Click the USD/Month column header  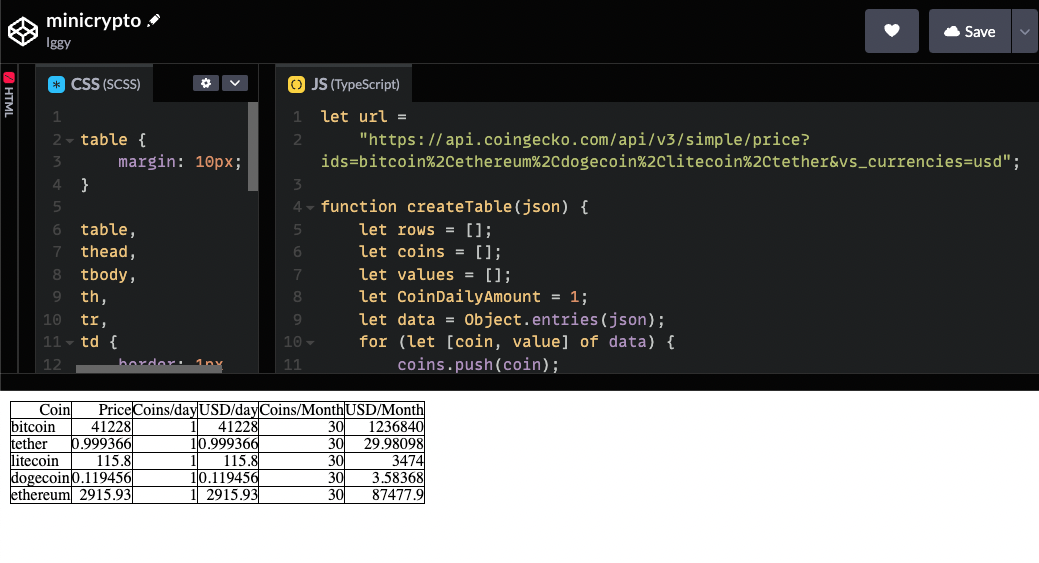tap(384, 410)
